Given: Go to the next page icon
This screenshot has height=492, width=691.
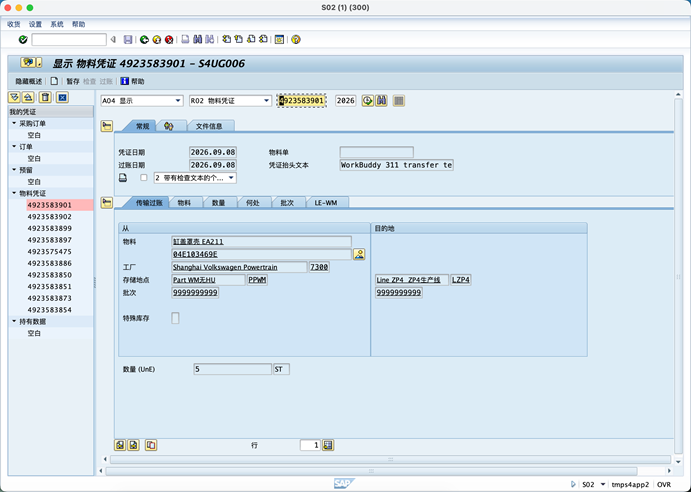Looking at the screenshot, I should 251,40.
